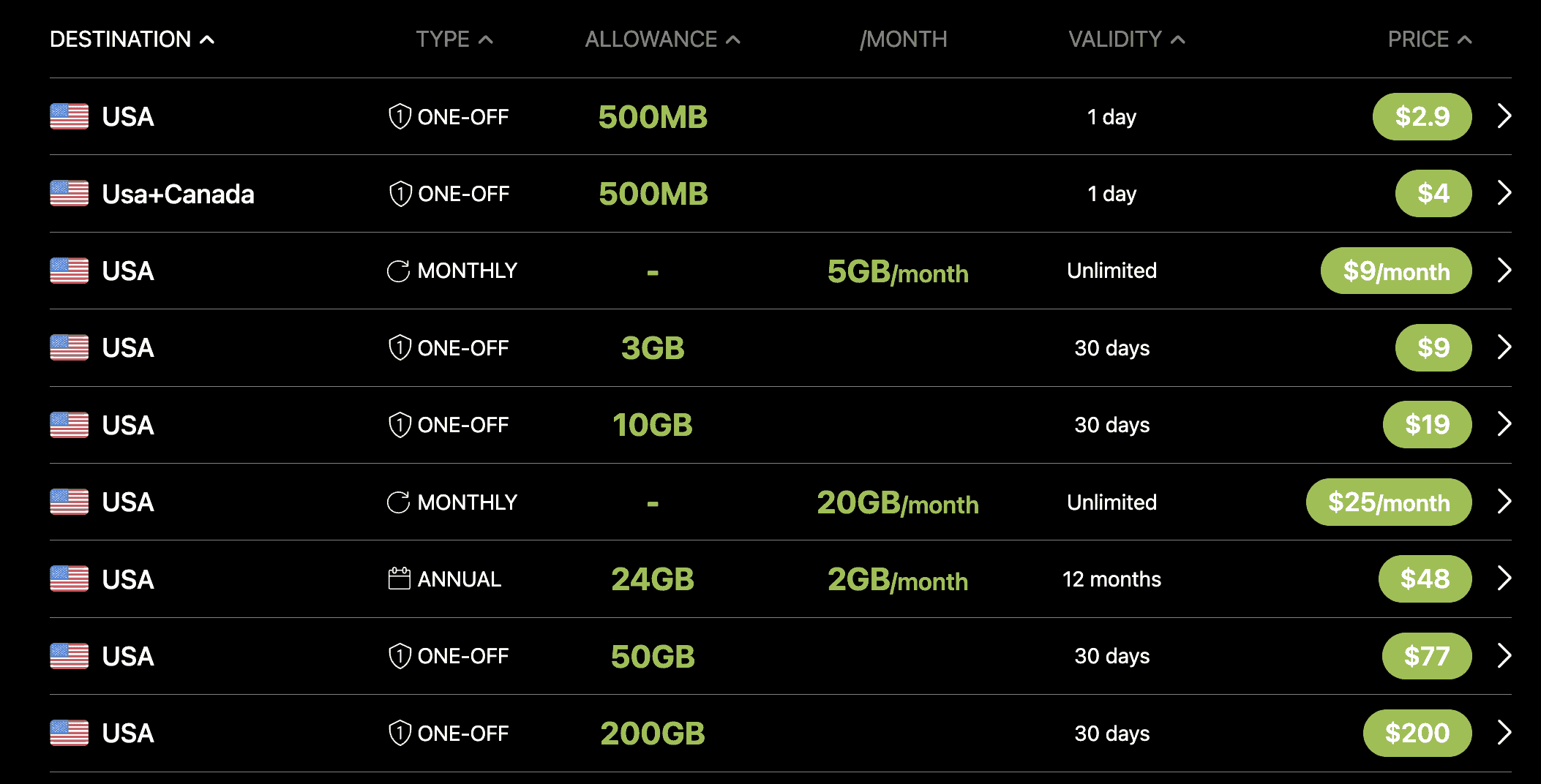Click the refresh icon on 20GB monthly plan
Image resolution: width=1541 pixels, height=784 pixels.
(x=398, y=502)
